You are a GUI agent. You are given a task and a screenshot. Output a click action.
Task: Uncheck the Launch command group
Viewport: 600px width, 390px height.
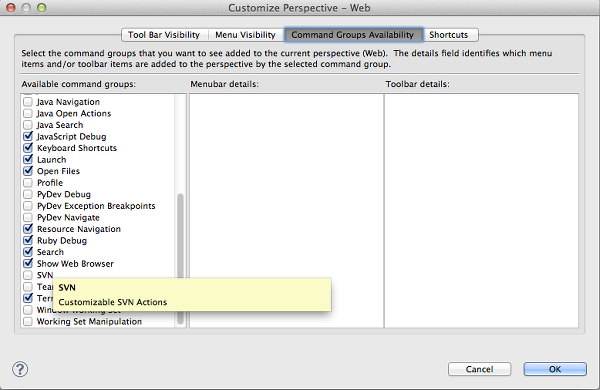(28, 159)
